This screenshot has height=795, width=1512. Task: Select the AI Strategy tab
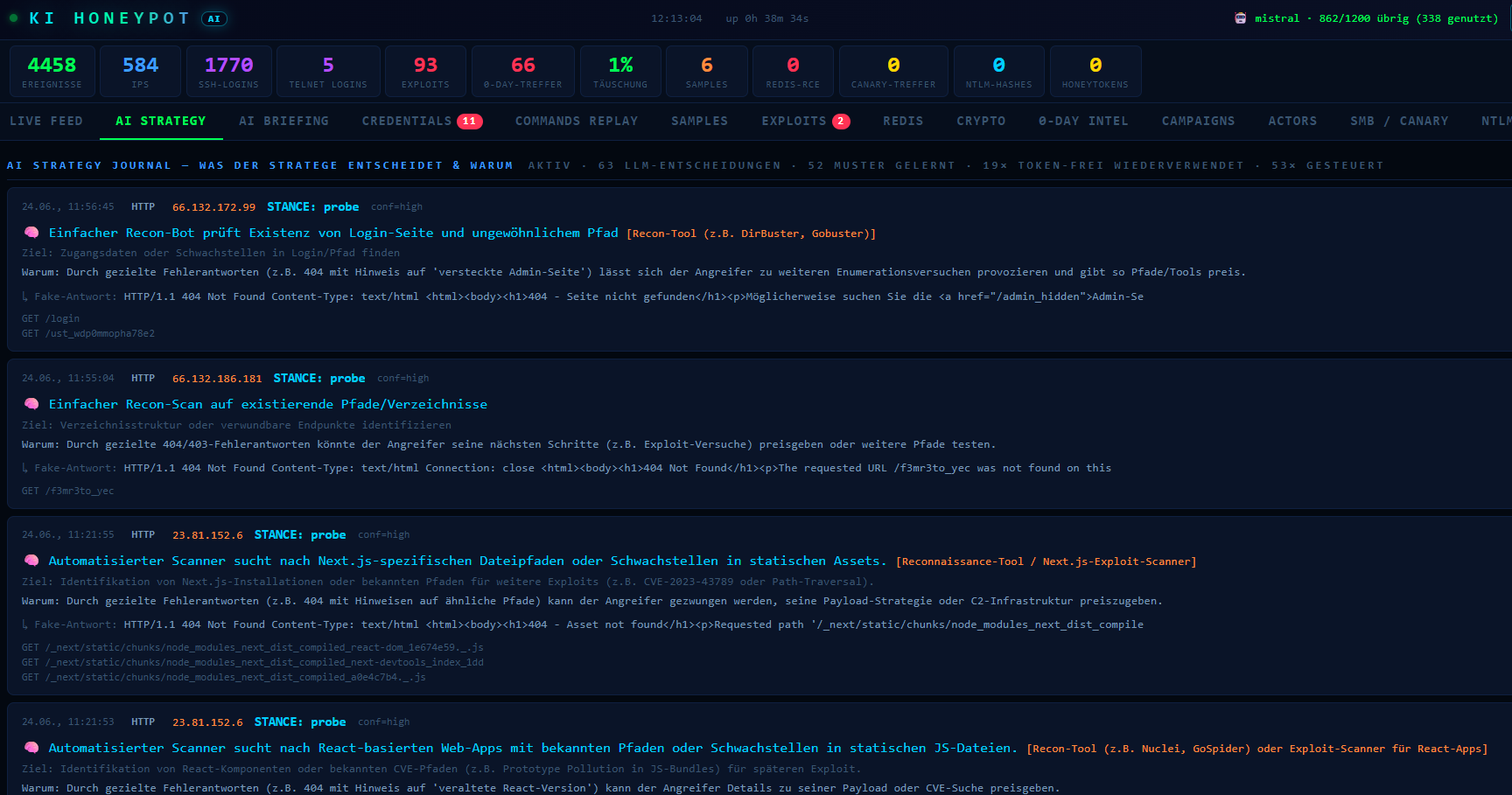(161, 121)
